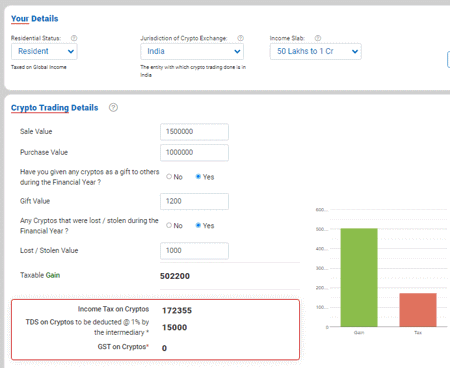Click the Income Tax on Cryptos value 172355
The width and height of the screenshot is (450, 368).
pyautogui.click(x=177, y=311)
